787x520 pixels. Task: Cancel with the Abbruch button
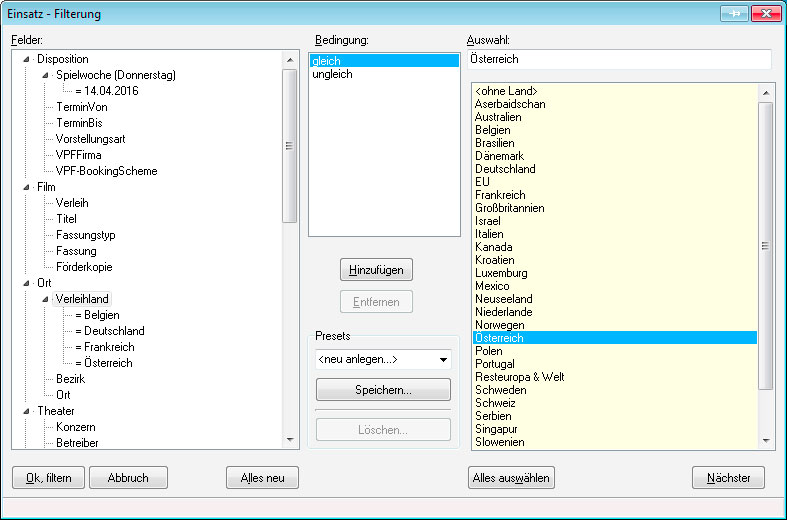(x=128, y=478)
